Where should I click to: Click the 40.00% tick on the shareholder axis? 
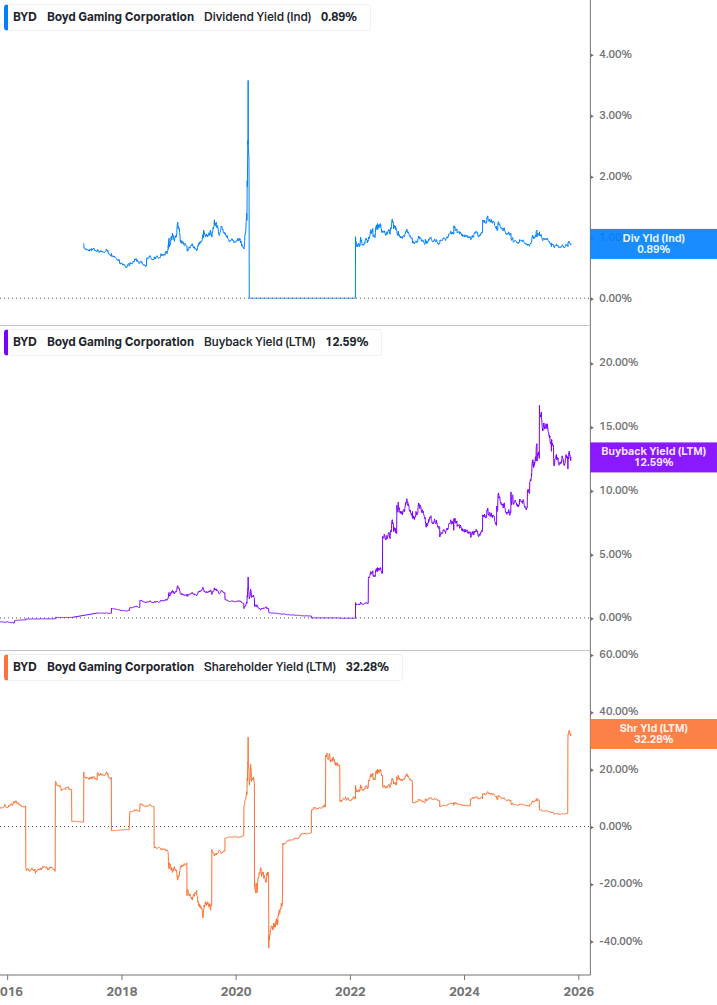(618, 711)
